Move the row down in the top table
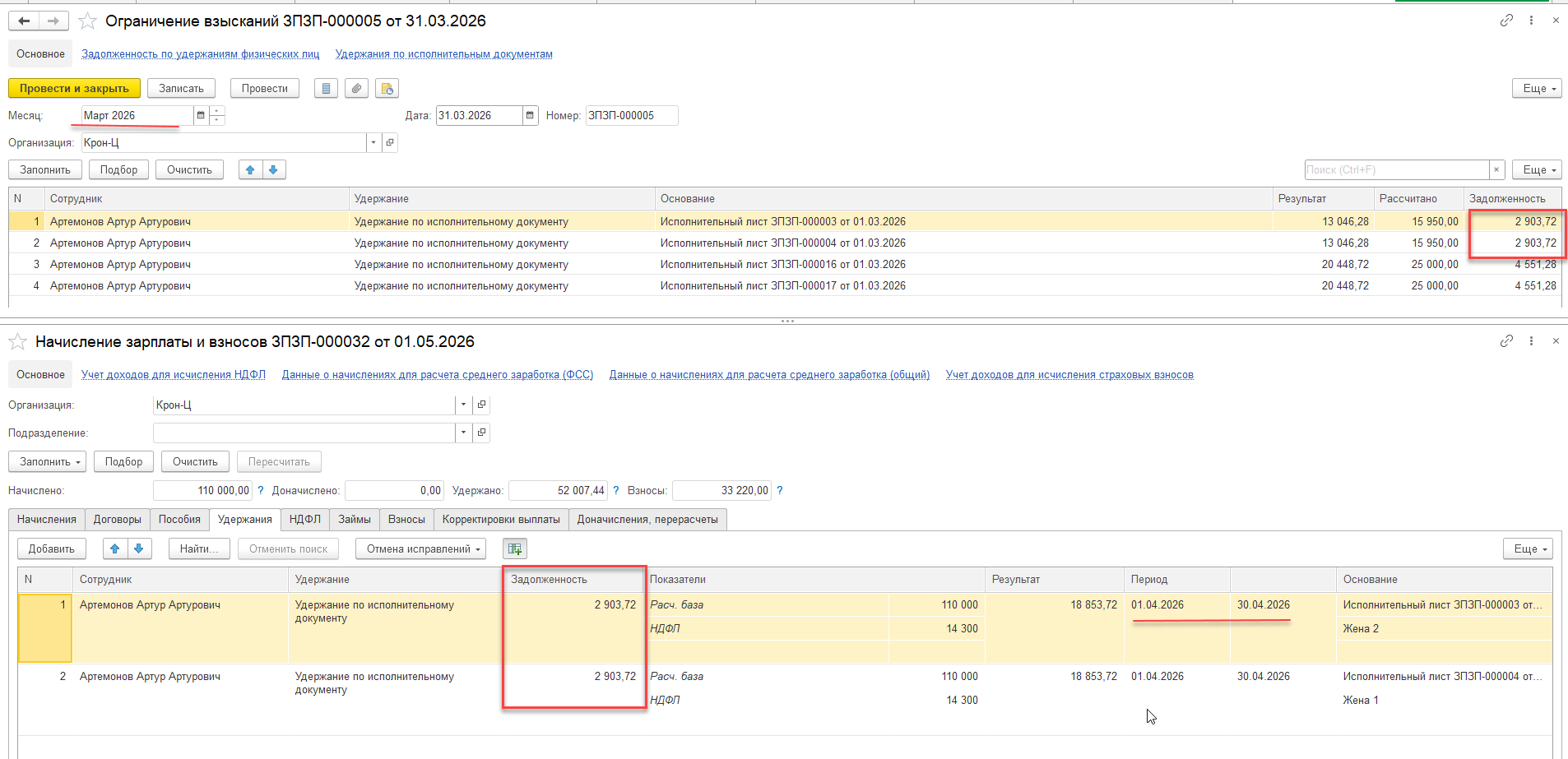Image resolution: width=1568 pixels, height=759 pixels. tap(273, 170)
